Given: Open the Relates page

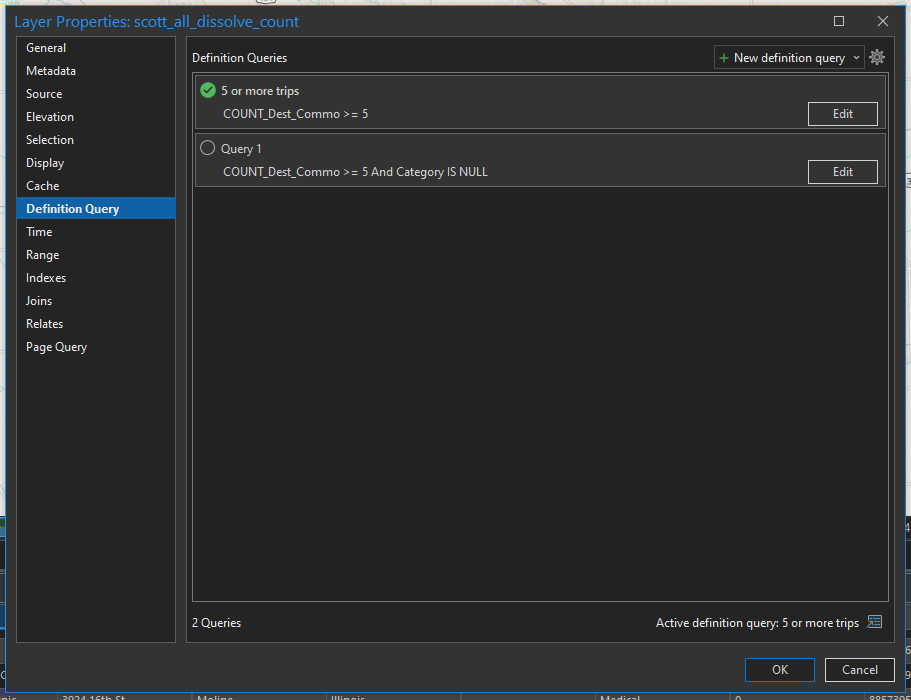Looking at the screenshot, I should 44,323.
